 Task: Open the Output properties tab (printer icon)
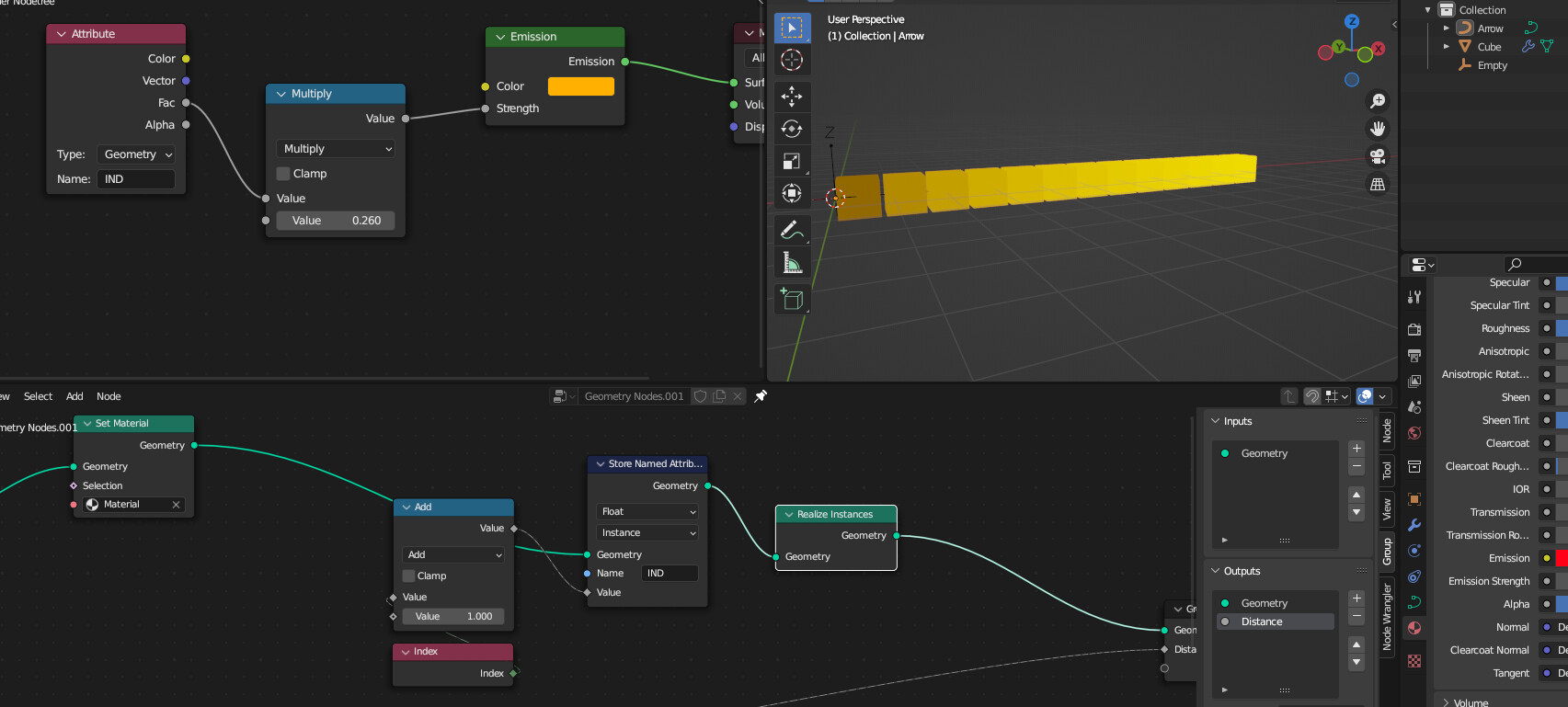point(1414,355)
